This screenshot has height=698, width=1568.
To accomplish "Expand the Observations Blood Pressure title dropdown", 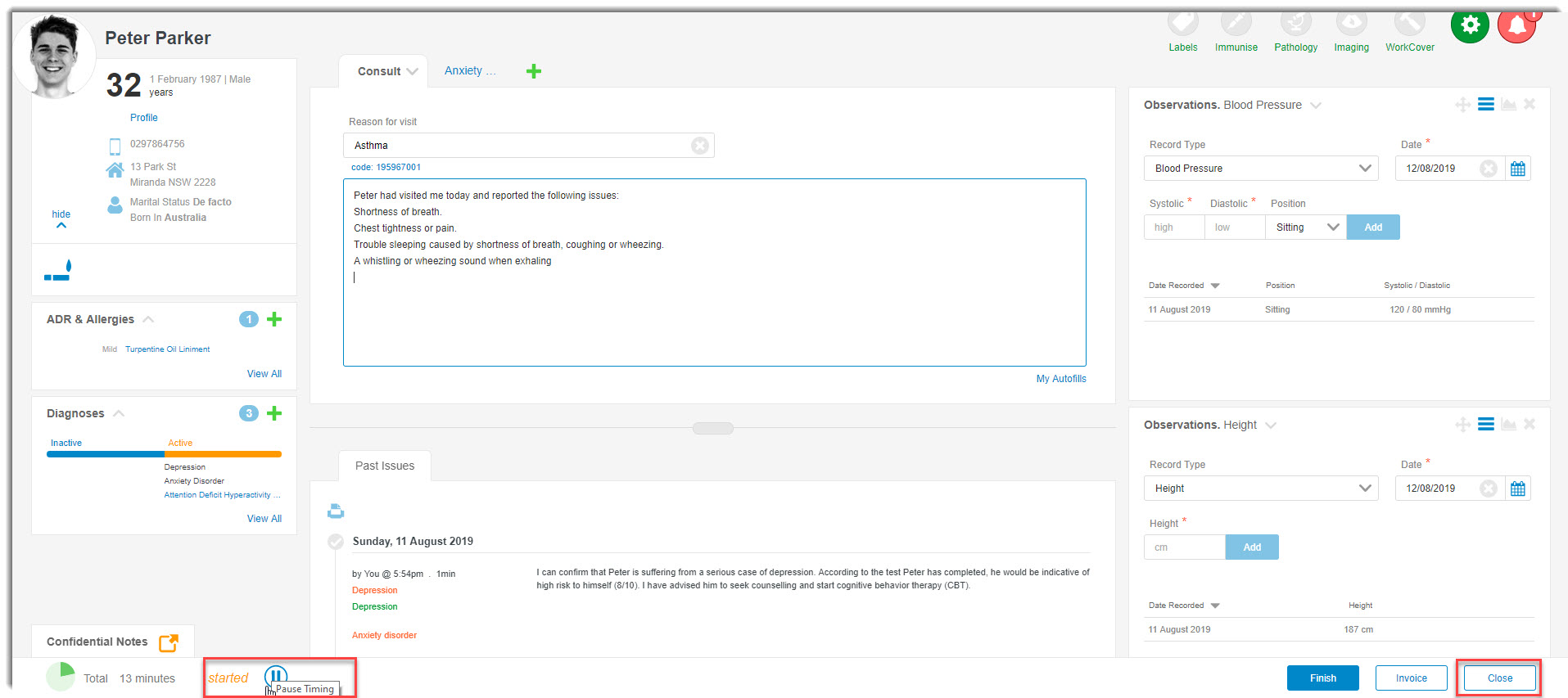I will (x=1316, y=106).
